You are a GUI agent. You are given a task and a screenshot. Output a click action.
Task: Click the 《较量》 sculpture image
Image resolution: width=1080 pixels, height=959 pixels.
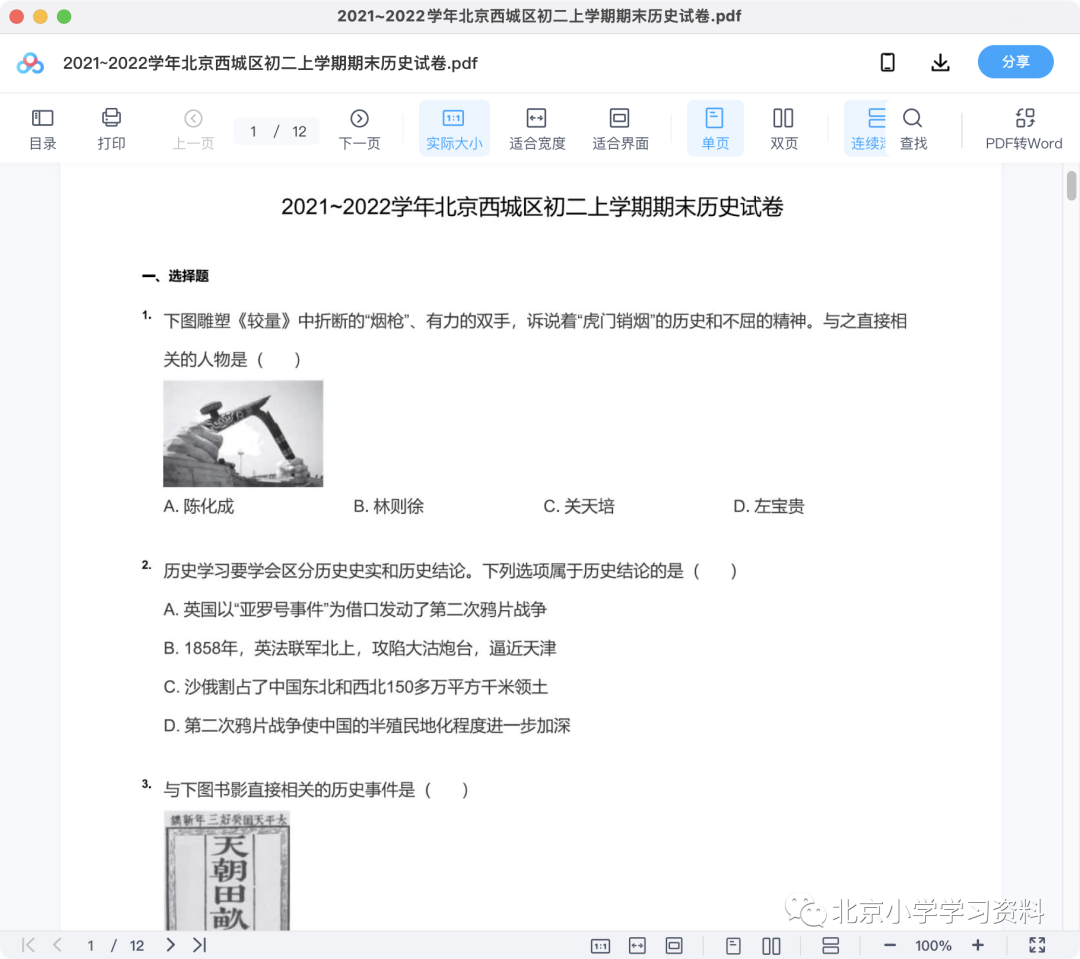[x=243, y=434]
